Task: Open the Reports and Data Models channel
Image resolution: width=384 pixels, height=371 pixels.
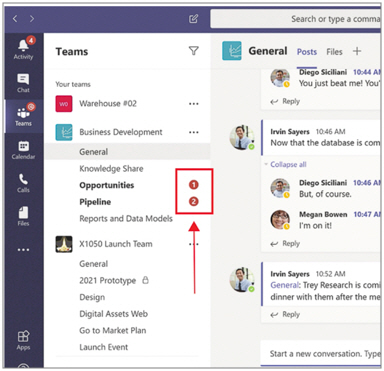Action: [126, 219]
